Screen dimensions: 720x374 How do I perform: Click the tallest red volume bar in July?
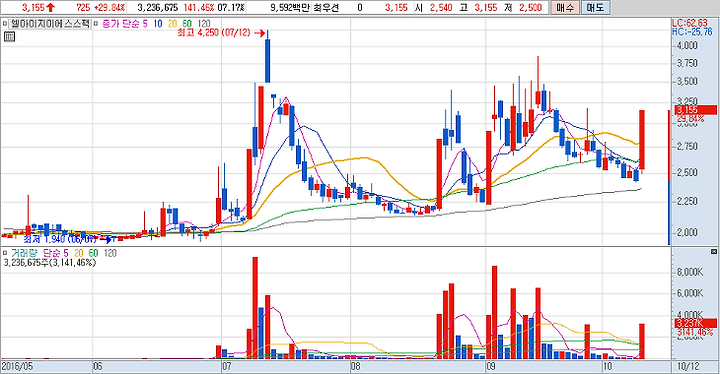tap(255, 308)
